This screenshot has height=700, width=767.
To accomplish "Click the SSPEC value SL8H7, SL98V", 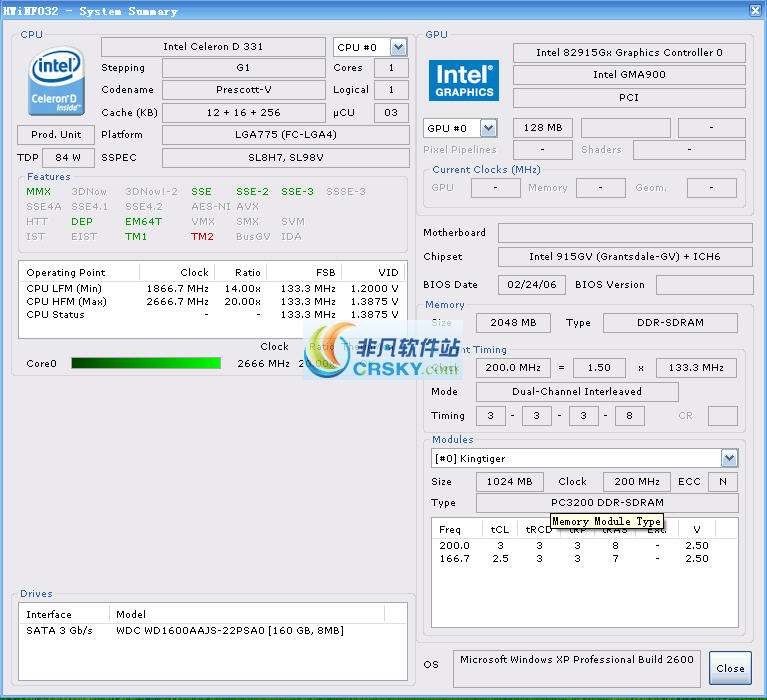I will (286, 158).
